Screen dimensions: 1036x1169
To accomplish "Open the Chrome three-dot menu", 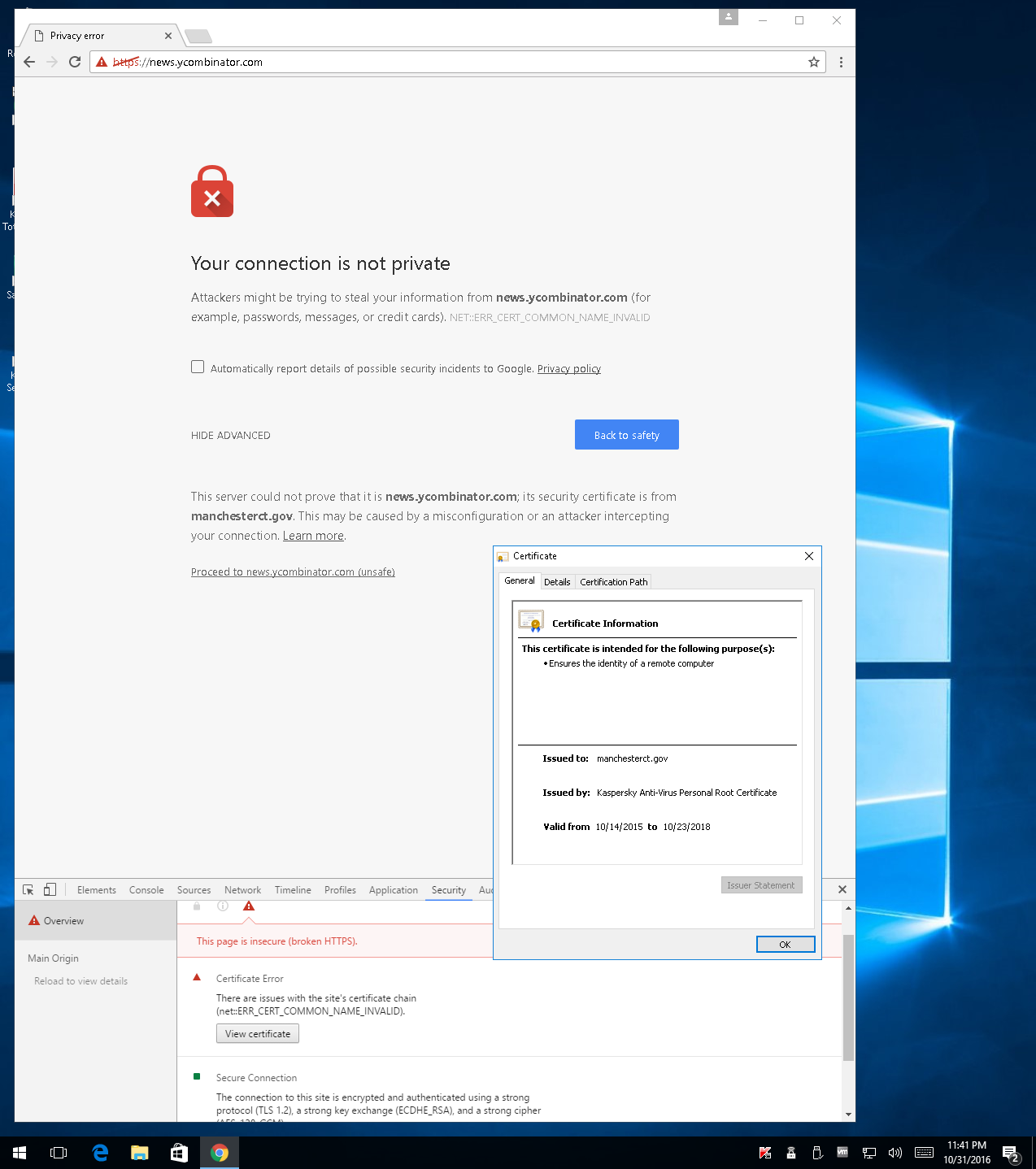I will [x=841, y=62].
